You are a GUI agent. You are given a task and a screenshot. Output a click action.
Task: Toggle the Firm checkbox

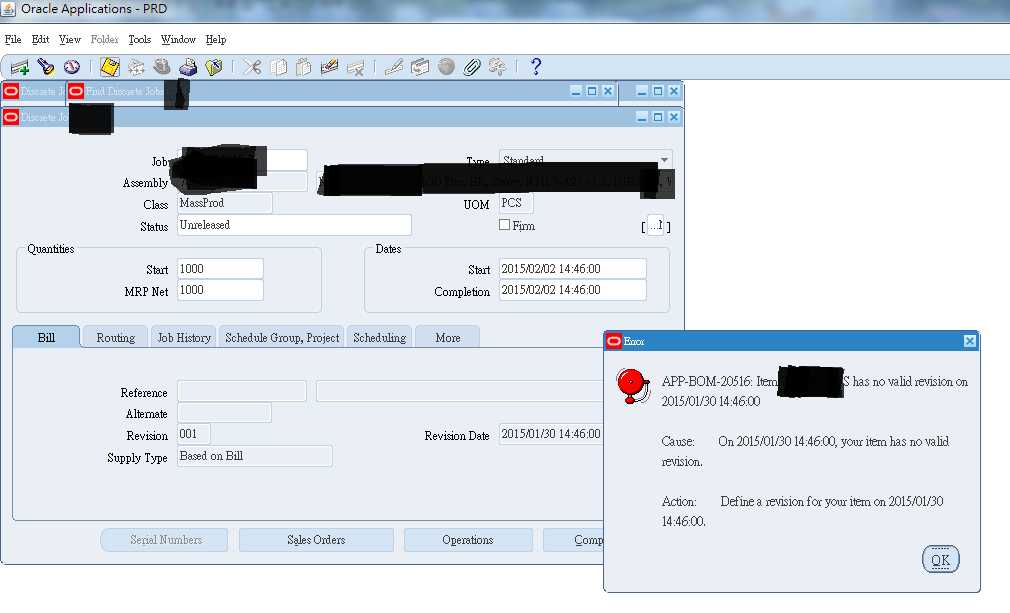[504, 225]
